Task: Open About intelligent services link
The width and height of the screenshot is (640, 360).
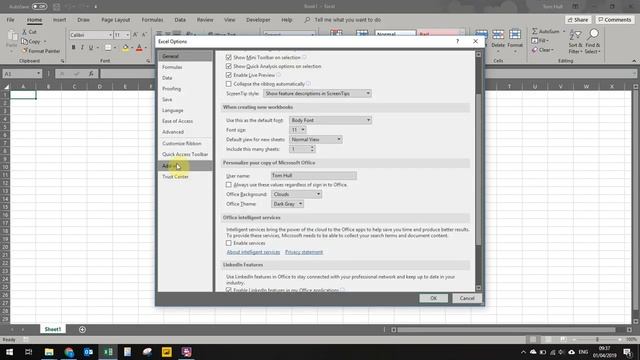Action: (253, 252)
